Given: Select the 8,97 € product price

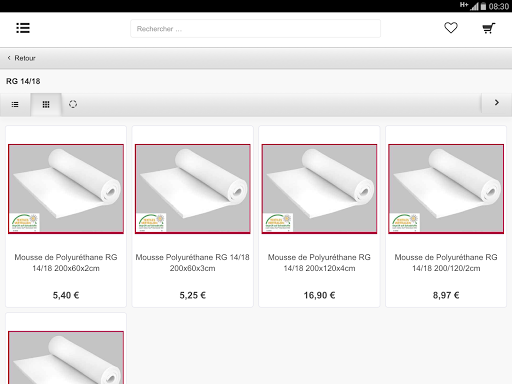Looking at the screenshot, I should coord(446,295).
